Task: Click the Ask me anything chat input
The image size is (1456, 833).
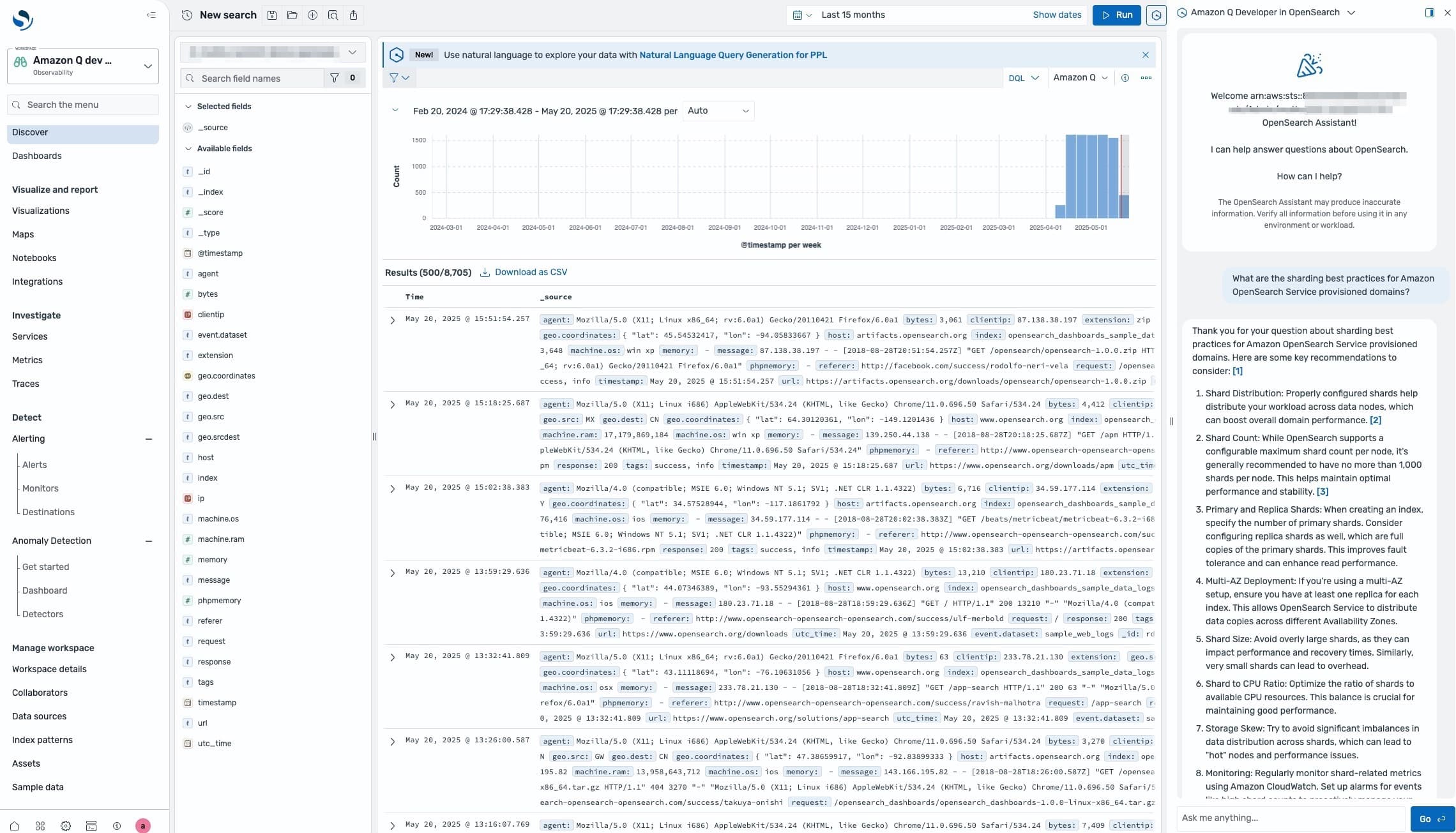Action: (x=1291, y=818)
